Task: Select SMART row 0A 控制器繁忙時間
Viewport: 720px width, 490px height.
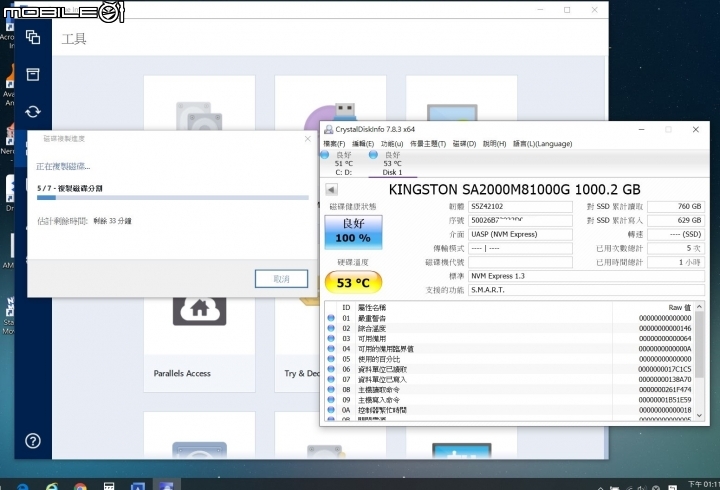Action: pos(509,410)
